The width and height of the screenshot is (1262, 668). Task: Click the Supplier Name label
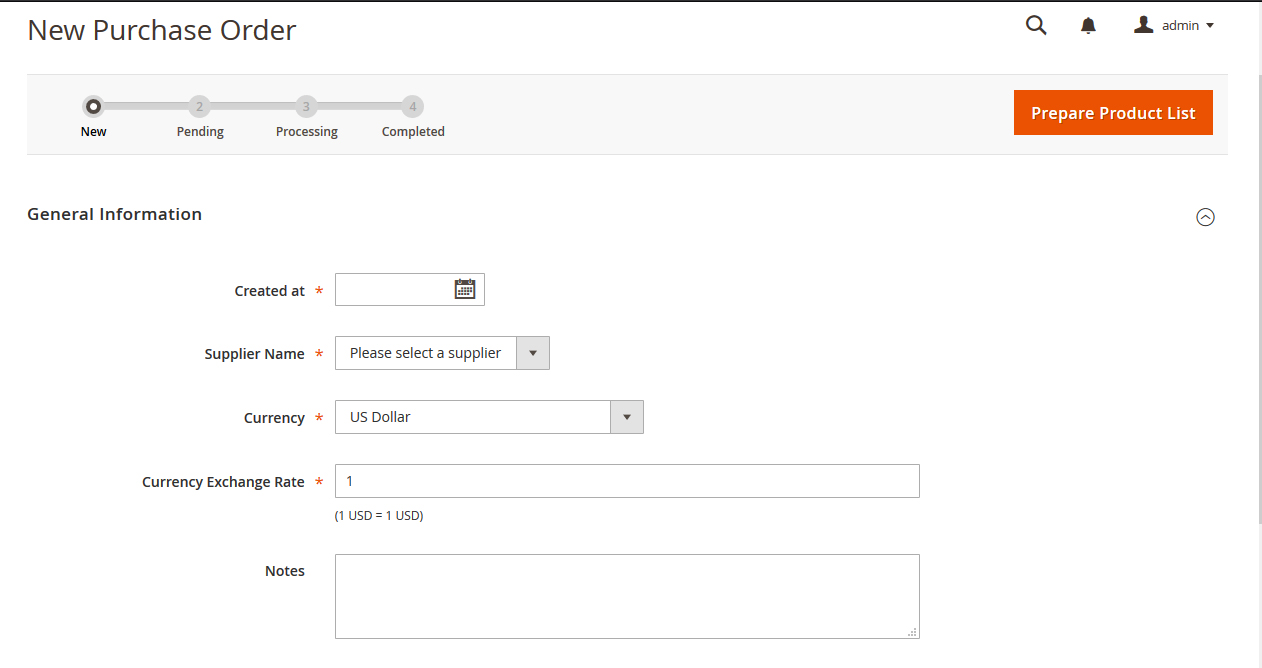click(254, 354)
